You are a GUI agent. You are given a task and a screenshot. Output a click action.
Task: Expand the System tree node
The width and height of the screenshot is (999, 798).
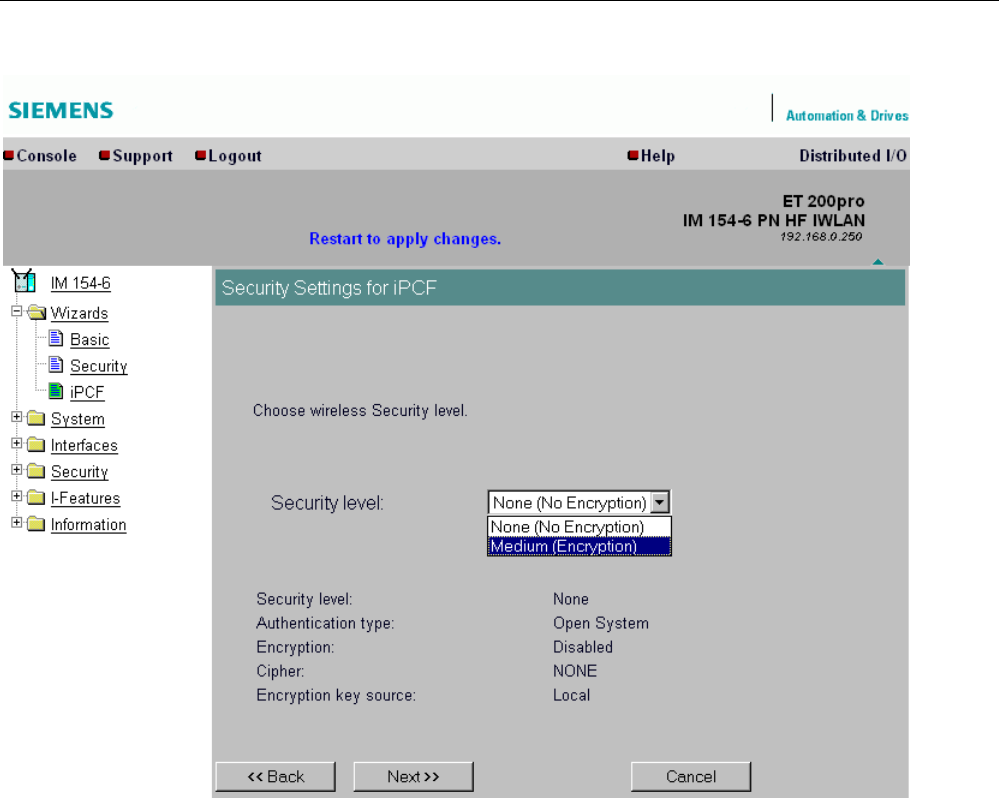(x=17, y=417)
